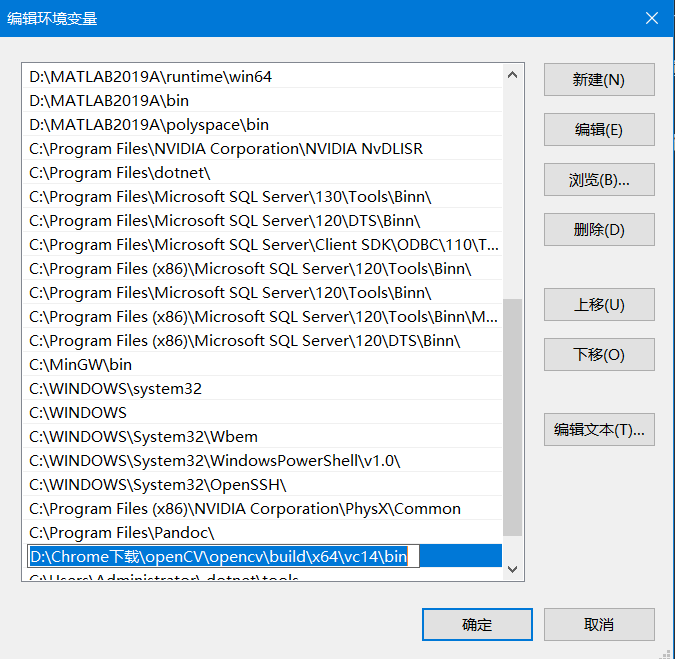Open 浏览(B)... folder browser
This screenshot has height=659, width=675.
pyautogui.click(x=599, y=179)
